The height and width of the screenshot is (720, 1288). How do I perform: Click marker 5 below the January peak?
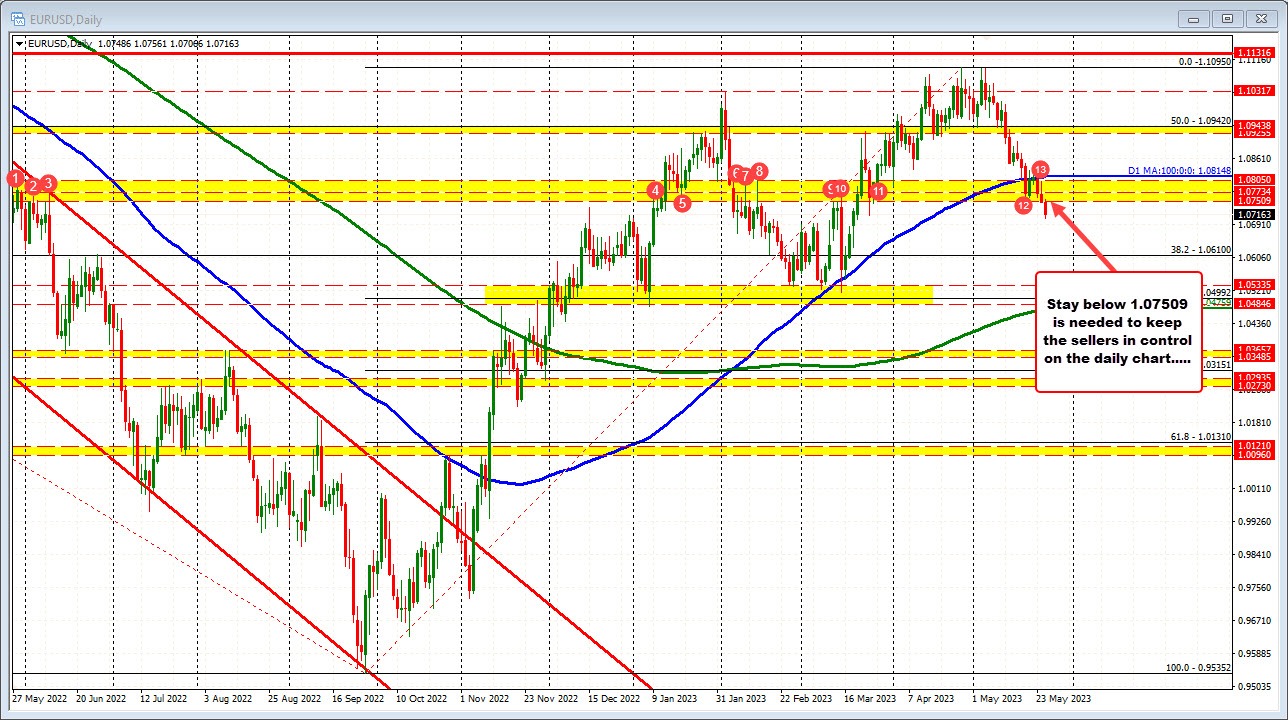pos(682,203)
